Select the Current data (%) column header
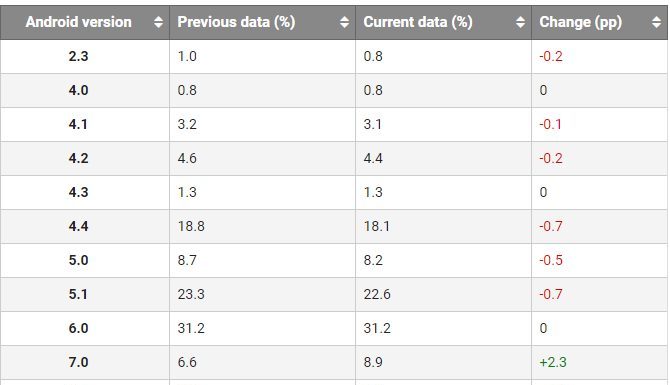Viewport: 670px width, 385px height. 418,22
